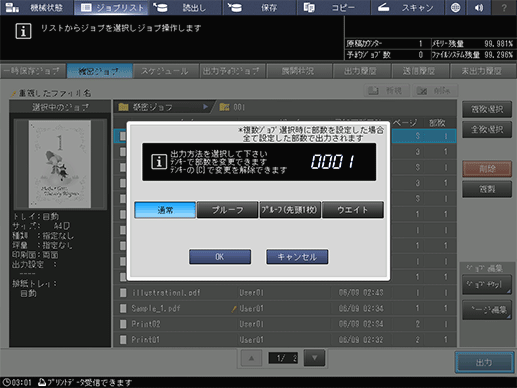Tick the checkbox for Print01
Viewport: 517px width, 388px height.
click(123, 339)
